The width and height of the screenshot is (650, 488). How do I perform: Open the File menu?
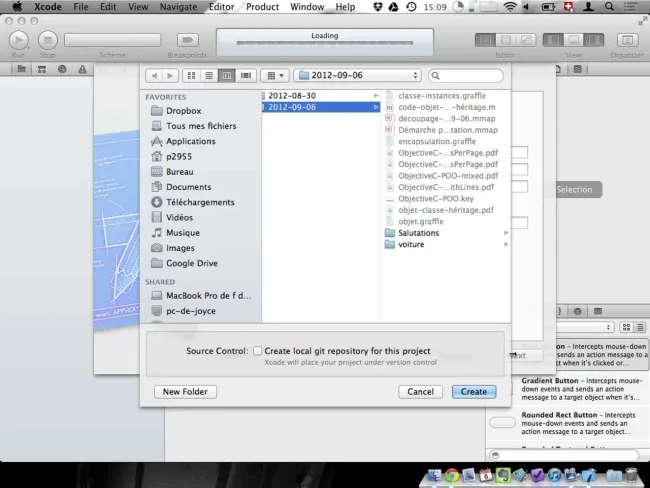pyautogui.click(x=80, y=7)
